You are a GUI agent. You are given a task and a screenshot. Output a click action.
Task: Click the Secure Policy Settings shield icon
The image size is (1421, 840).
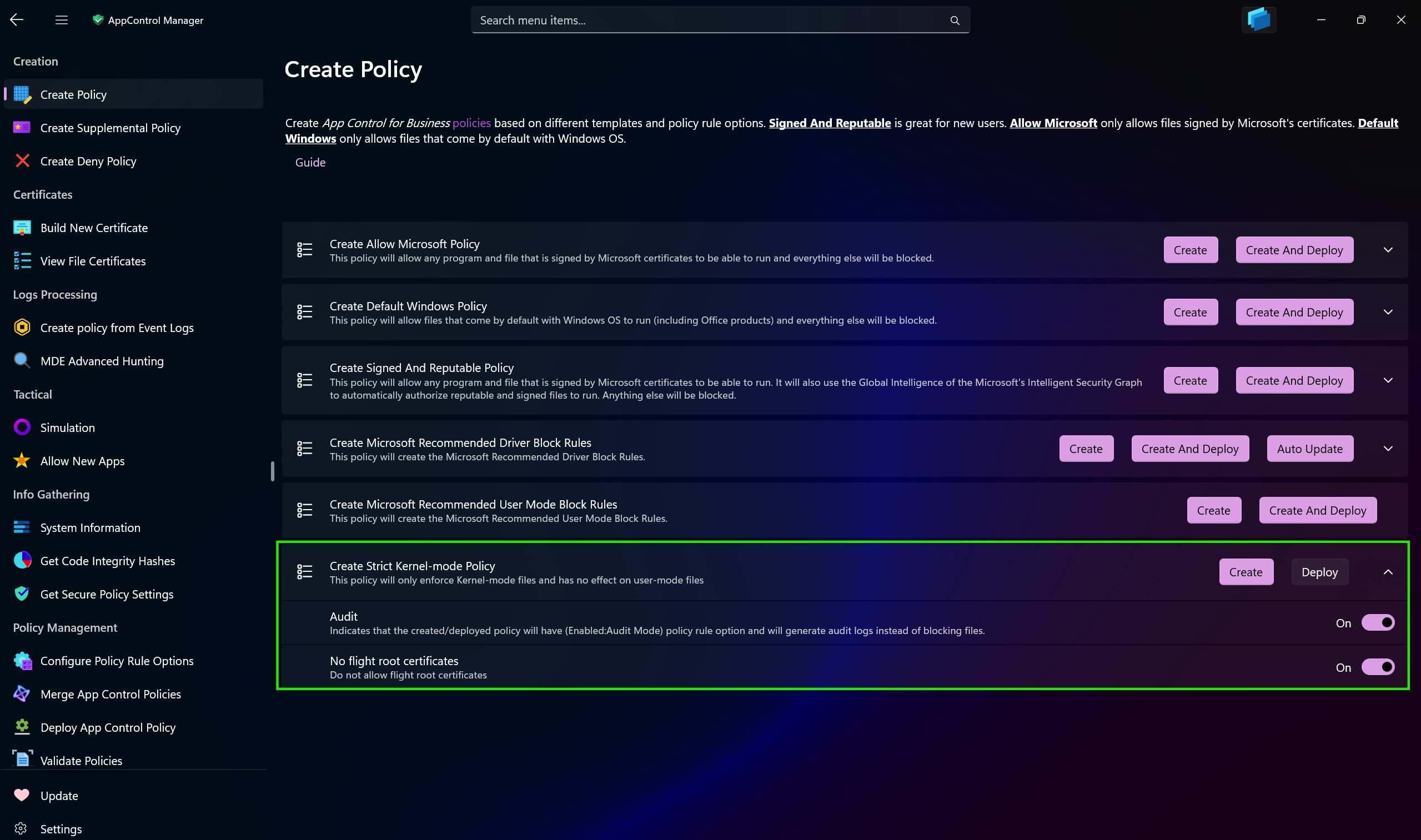[22, 593]
